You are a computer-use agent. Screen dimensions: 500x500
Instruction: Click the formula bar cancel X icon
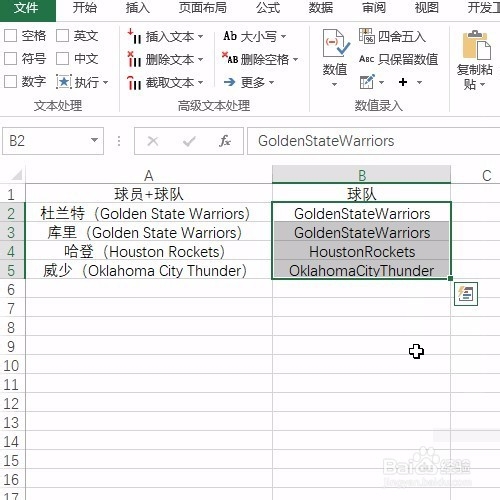pos(153,141)
